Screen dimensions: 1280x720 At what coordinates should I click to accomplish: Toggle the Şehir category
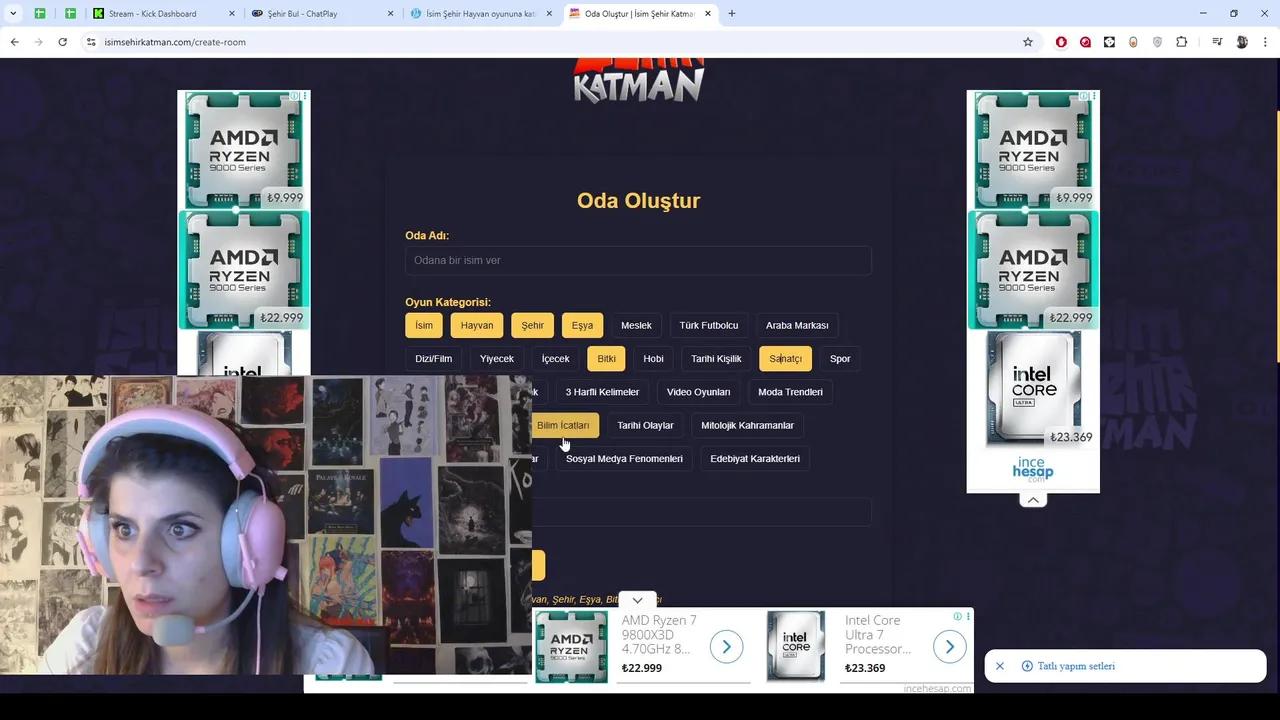point(533,325)
